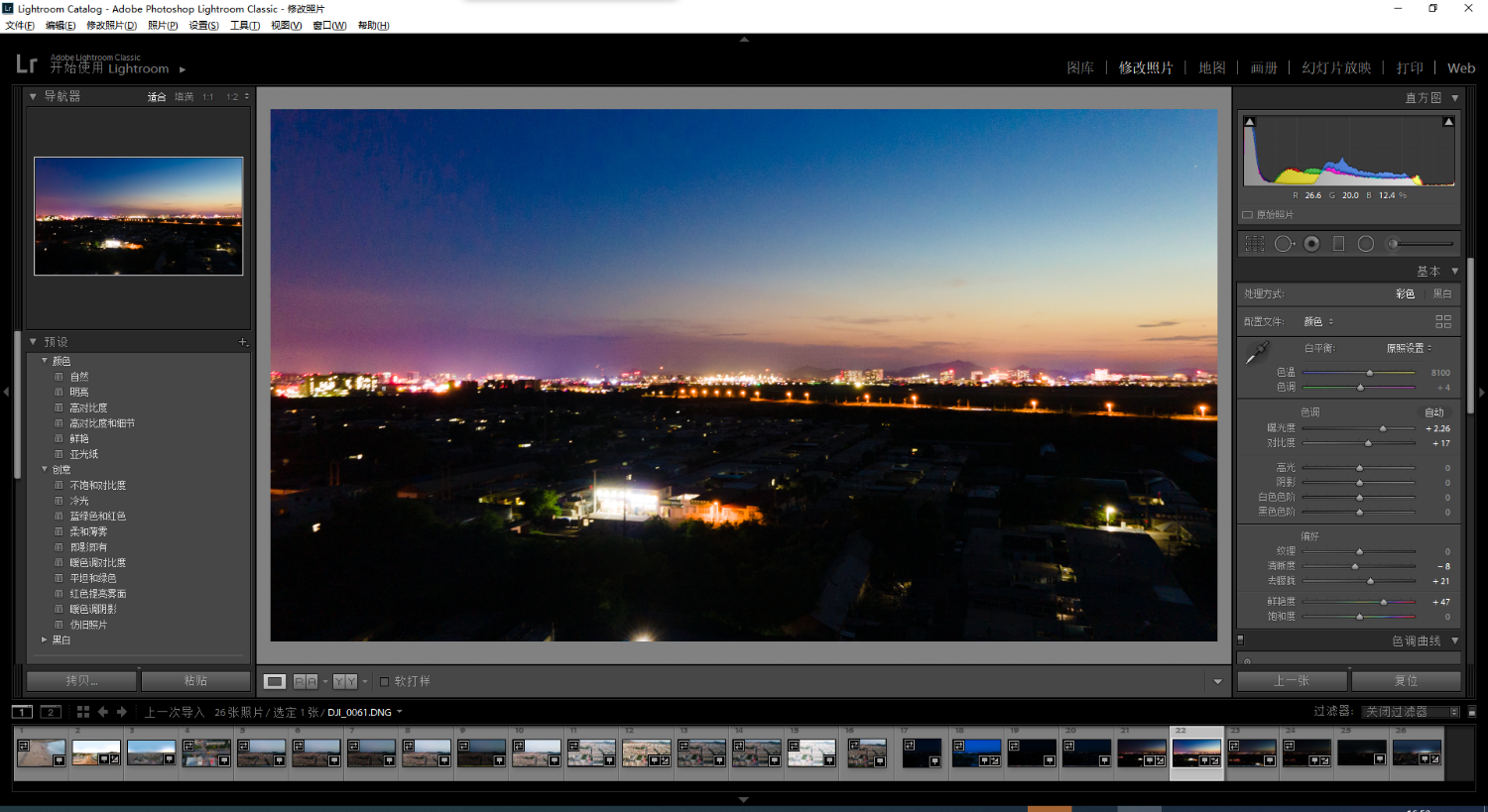Select the Crop Overlay tool icon
Image resolution: width=1488 pixels, height=812 pixels.
point(1255,244)
